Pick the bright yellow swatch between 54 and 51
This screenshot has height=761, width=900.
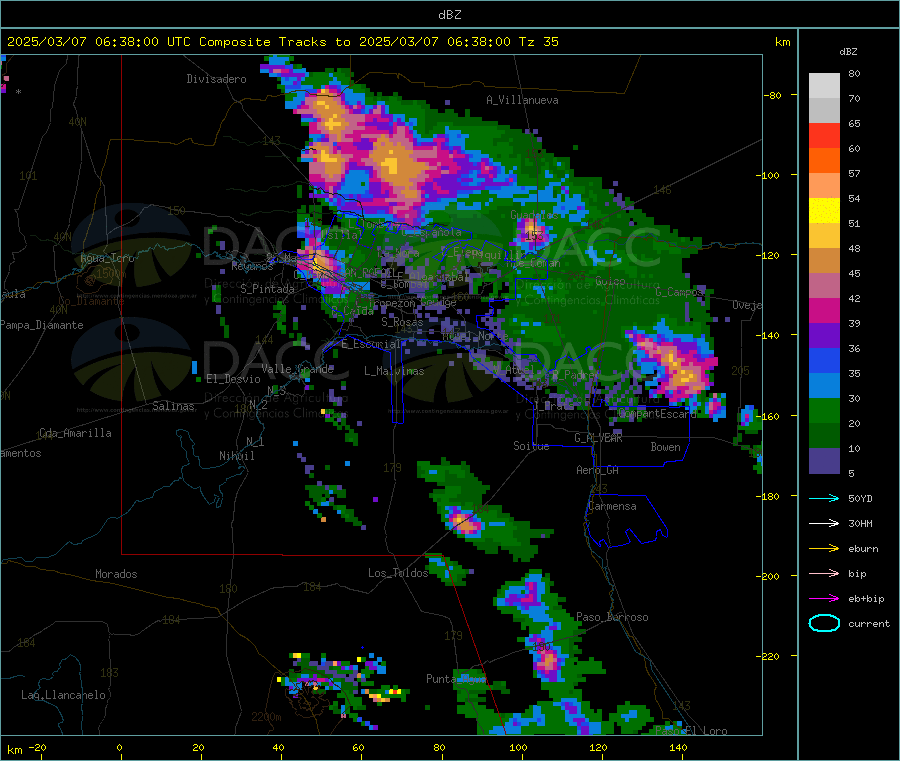coord(824,211)
